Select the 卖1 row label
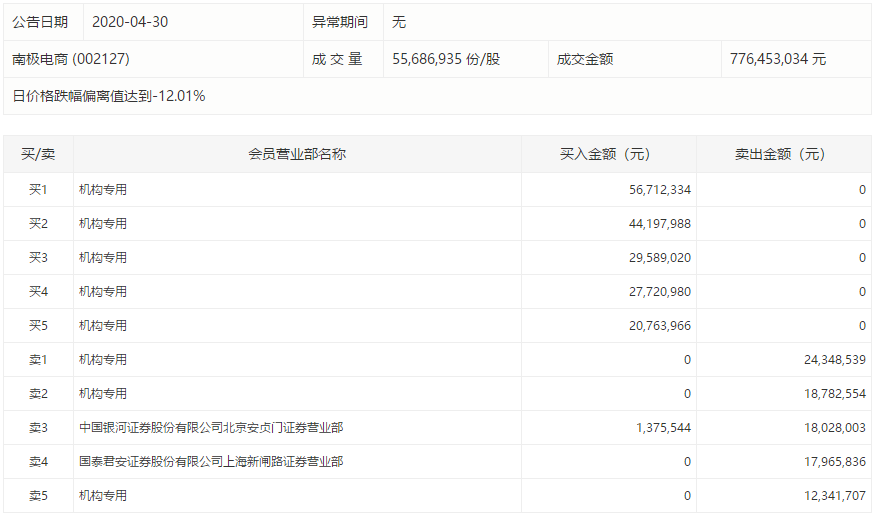Screen dimensions: 876x516 coord(38,360)
